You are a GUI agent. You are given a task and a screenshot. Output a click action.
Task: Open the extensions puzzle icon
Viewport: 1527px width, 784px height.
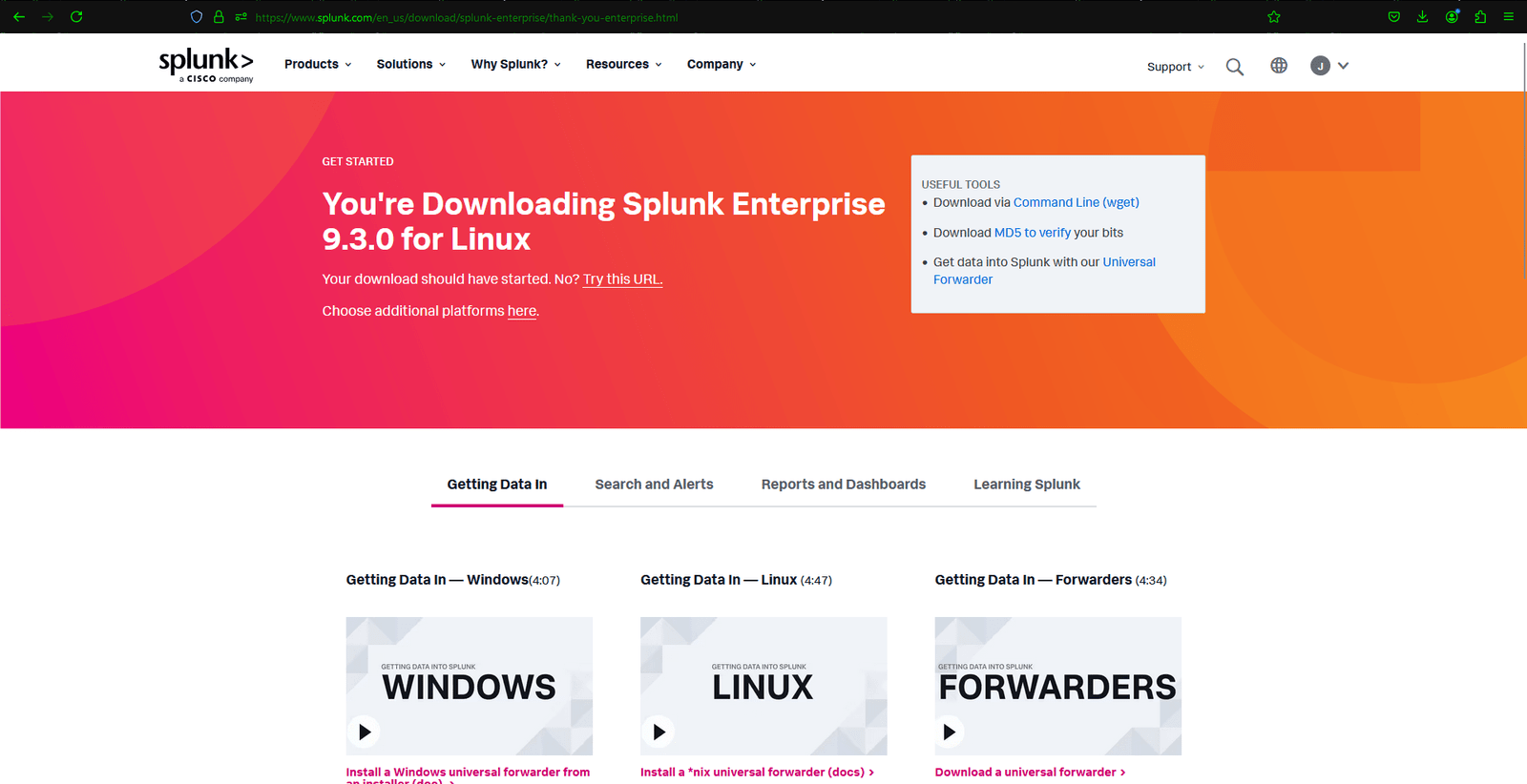pyautogui.click(x=1480, y=17)
